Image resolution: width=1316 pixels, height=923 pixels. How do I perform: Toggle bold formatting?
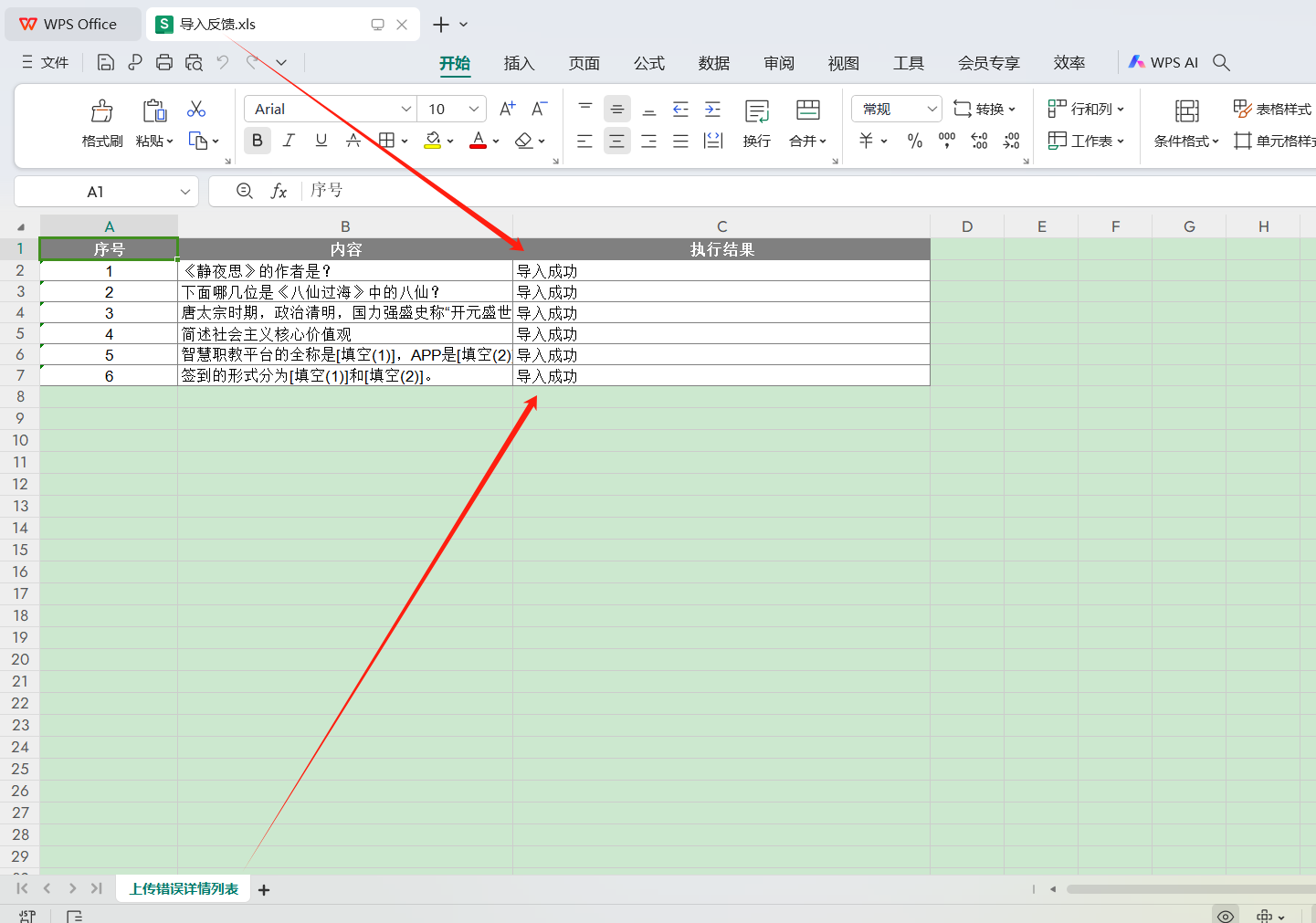click(x=257, y=140)
